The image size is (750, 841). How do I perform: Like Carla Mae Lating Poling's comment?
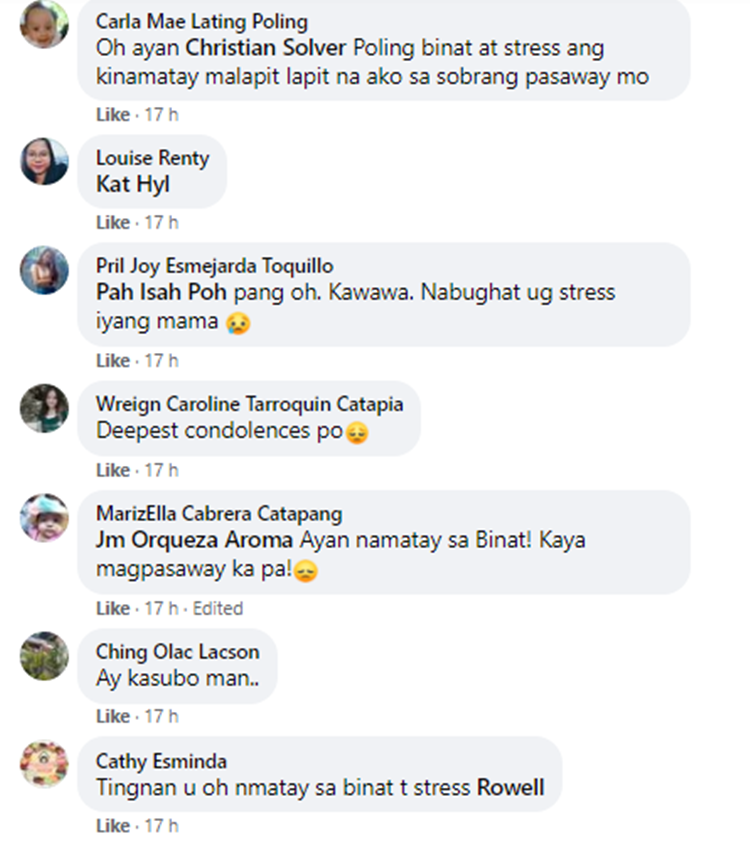coord(113,114)
